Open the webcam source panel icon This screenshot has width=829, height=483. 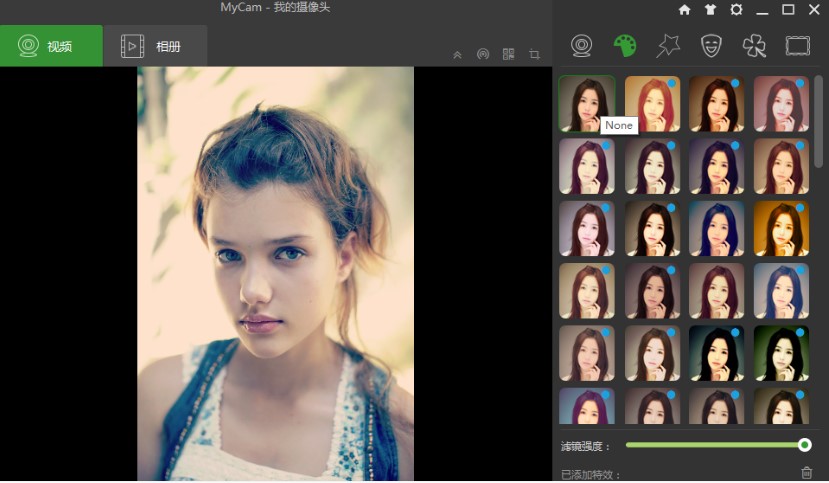point(582,46)
